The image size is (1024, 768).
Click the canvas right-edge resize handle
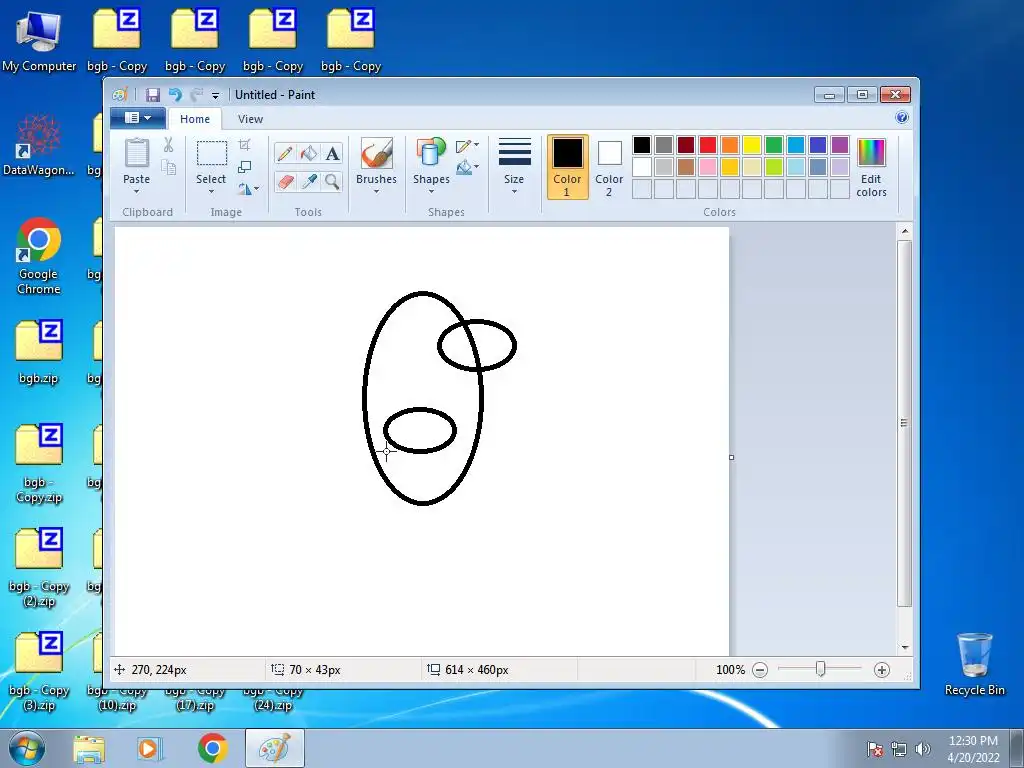pyautogui.click(x=731, y=457)
